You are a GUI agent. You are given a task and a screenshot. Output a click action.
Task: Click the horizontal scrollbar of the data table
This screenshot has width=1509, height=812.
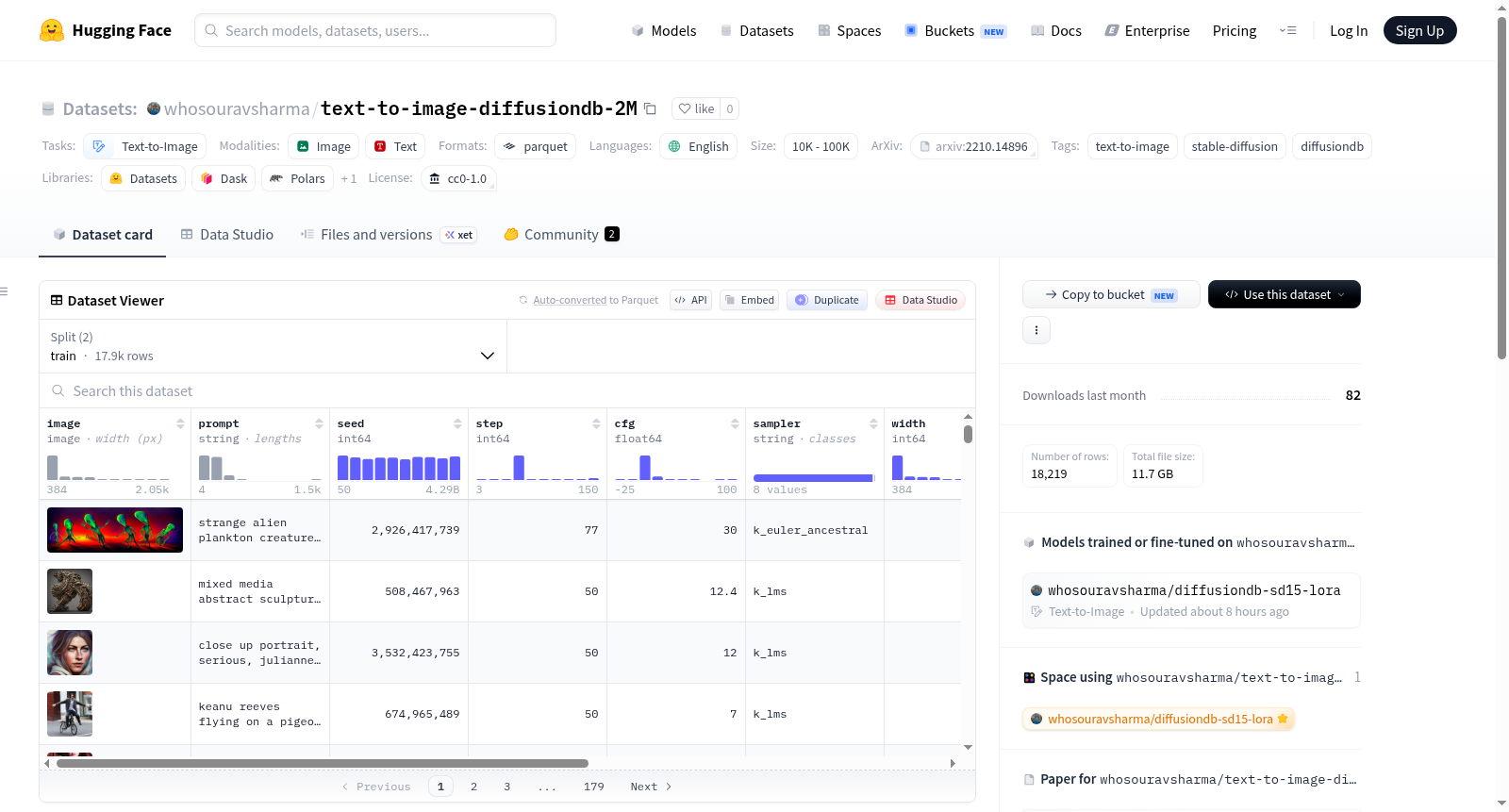pyautogui.click(x=323, y=763)
